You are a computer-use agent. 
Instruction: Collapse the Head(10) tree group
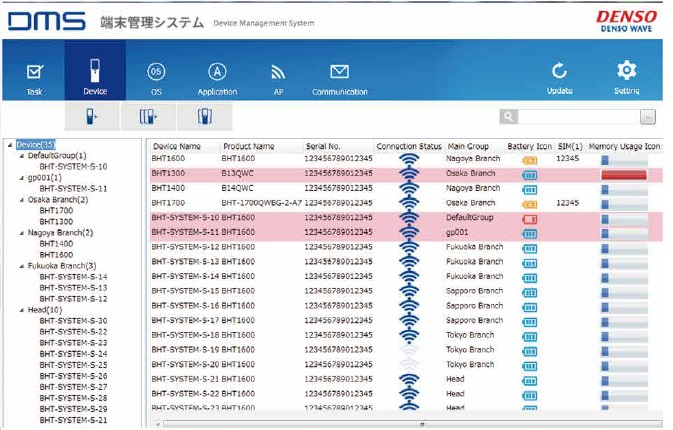coord(22,310)
